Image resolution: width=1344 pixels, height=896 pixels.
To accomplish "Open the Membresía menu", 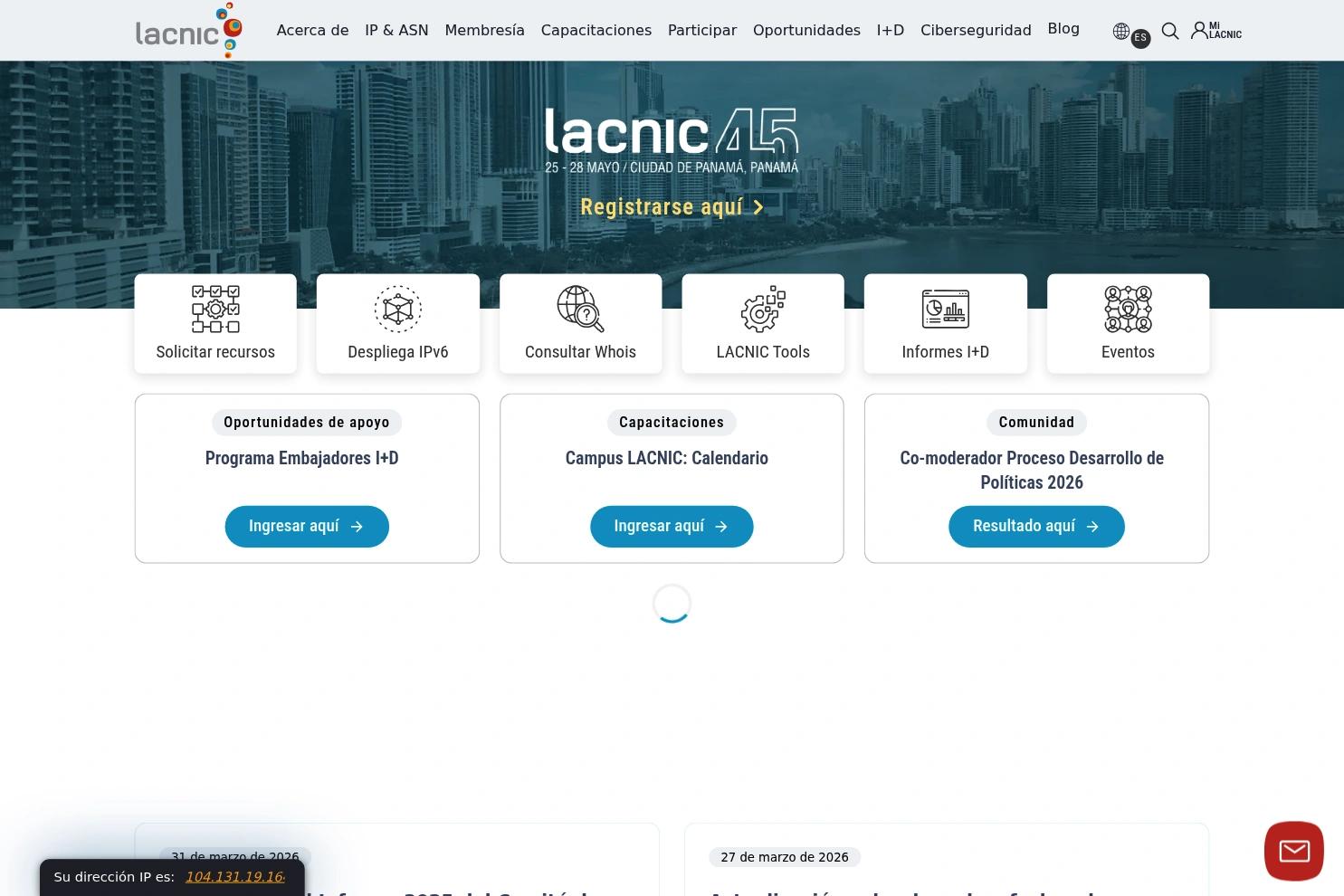I will point(484,31).
